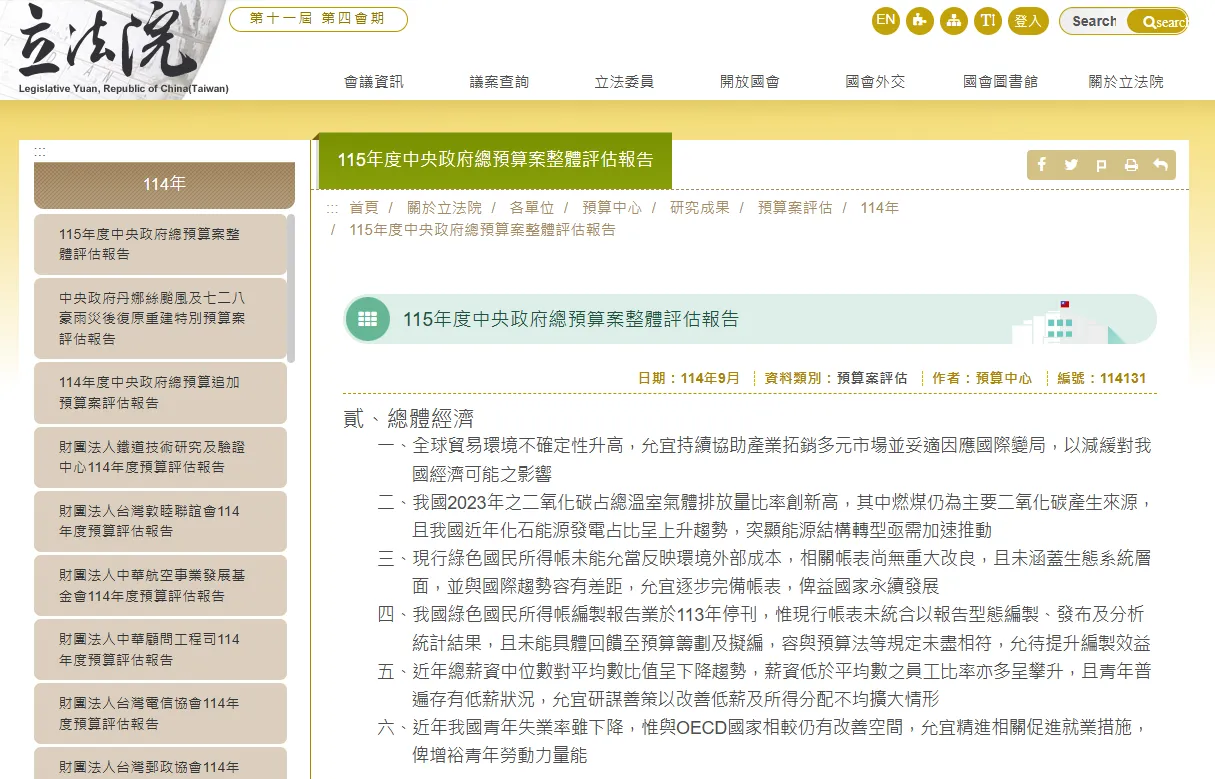Click breadcrumb link 114年
1215x779 pixels.
click(879, 208)
